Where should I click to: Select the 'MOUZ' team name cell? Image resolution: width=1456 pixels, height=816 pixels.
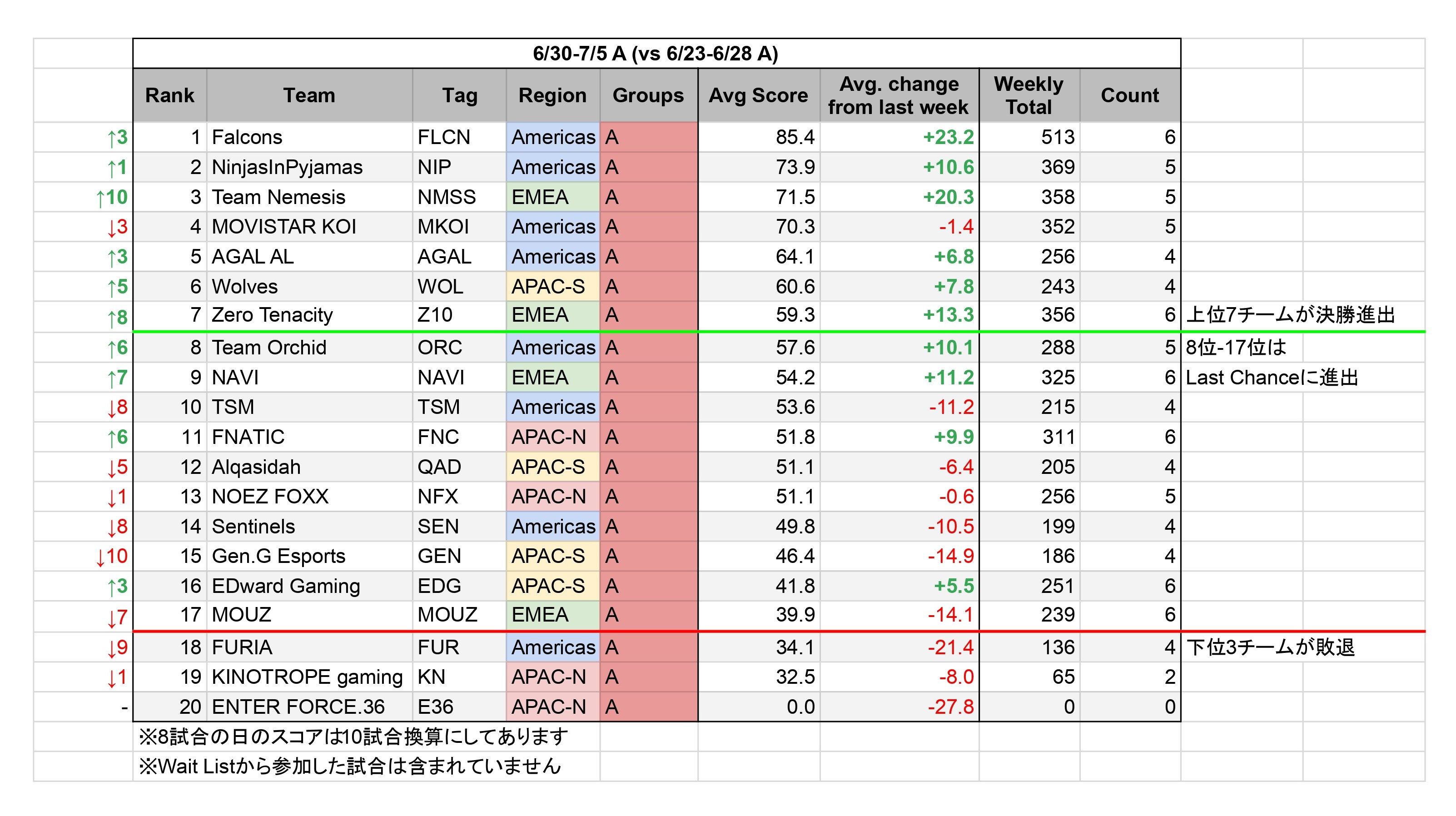click(309, 615)
